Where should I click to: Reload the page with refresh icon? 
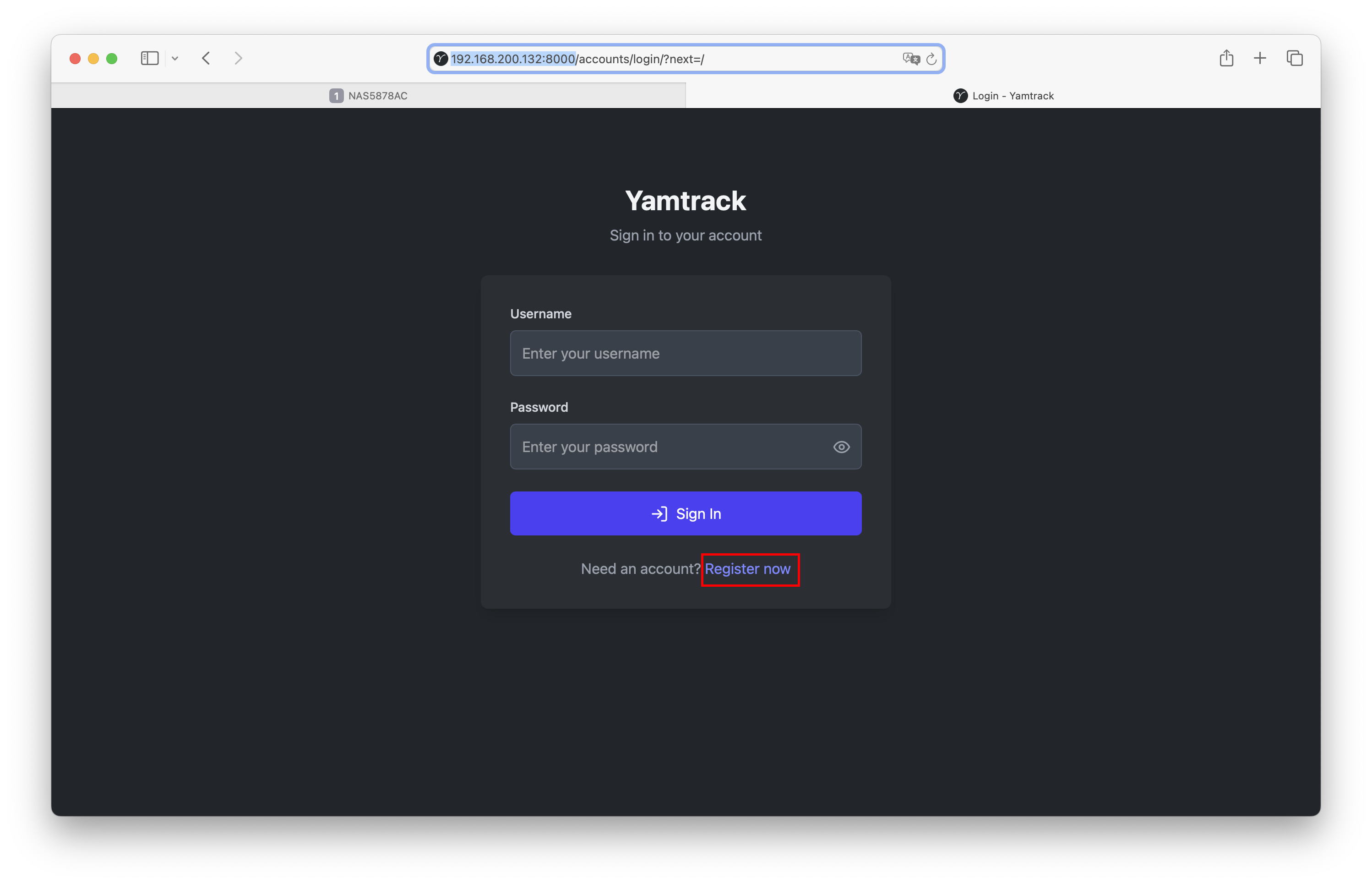pyautogui.click(x=931, y=59)
